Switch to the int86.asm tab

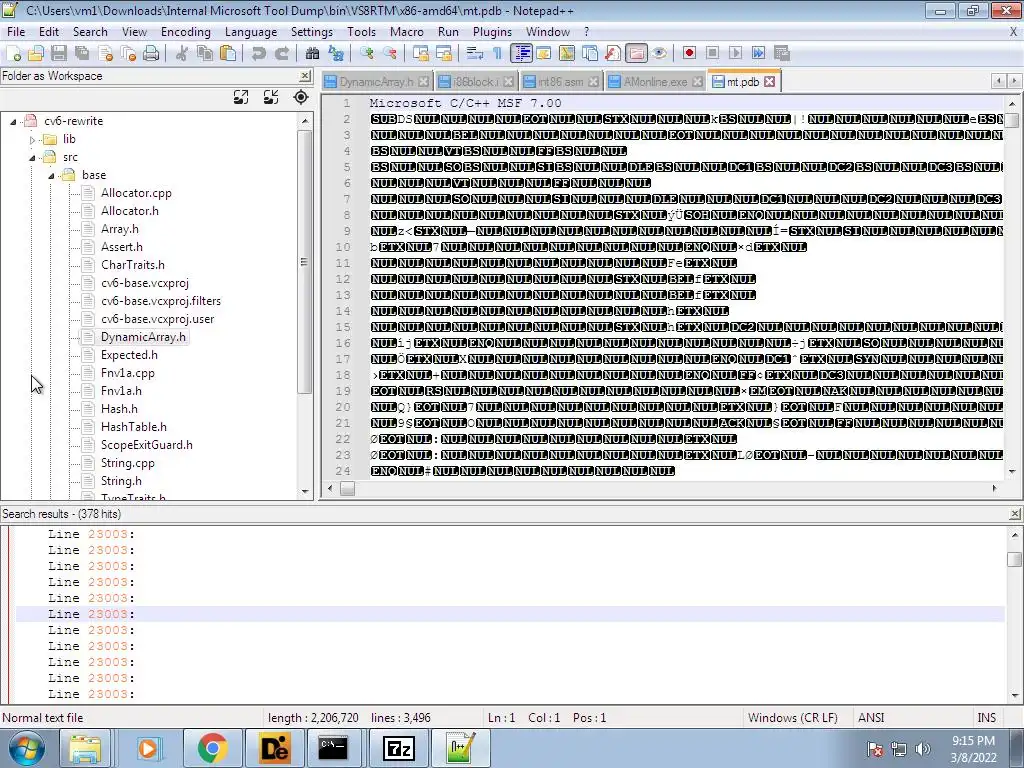560,82
